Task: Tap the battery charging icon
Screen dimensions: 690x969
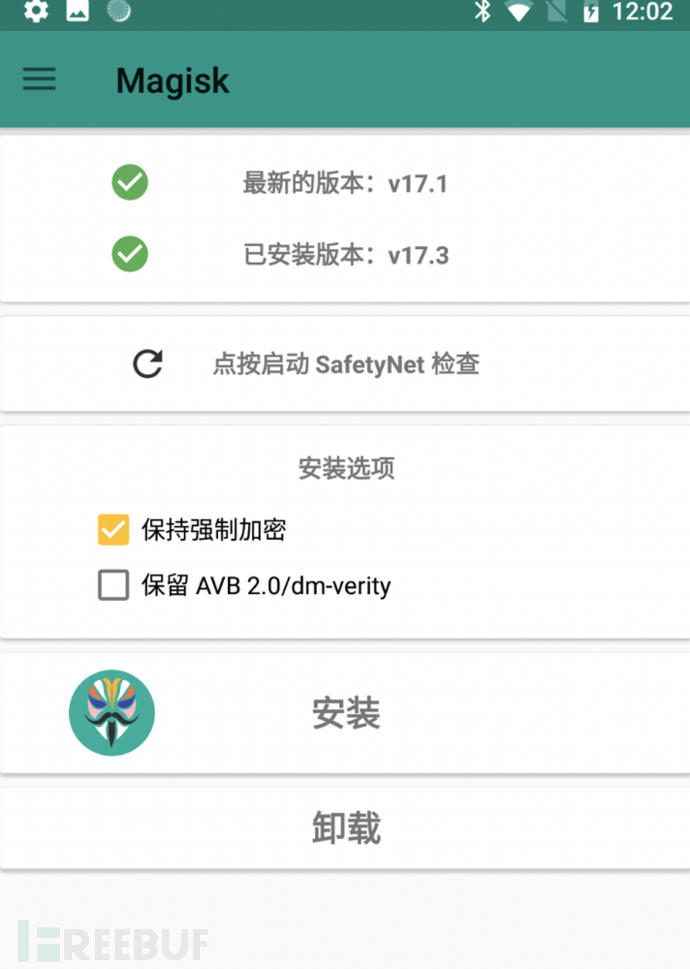Action: pos(591,12)
